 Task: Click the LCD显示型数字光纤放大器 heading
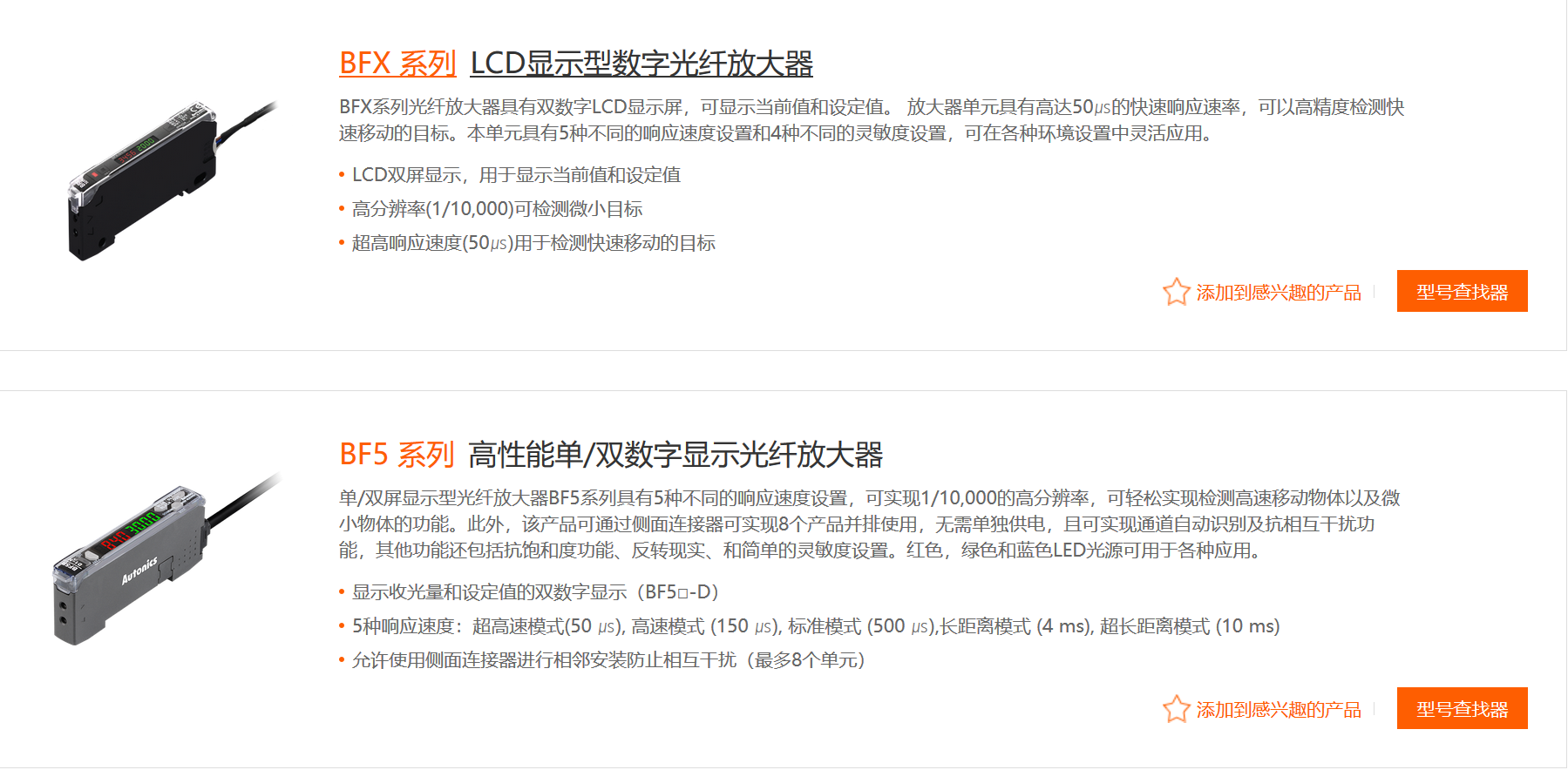pos(641,64)
